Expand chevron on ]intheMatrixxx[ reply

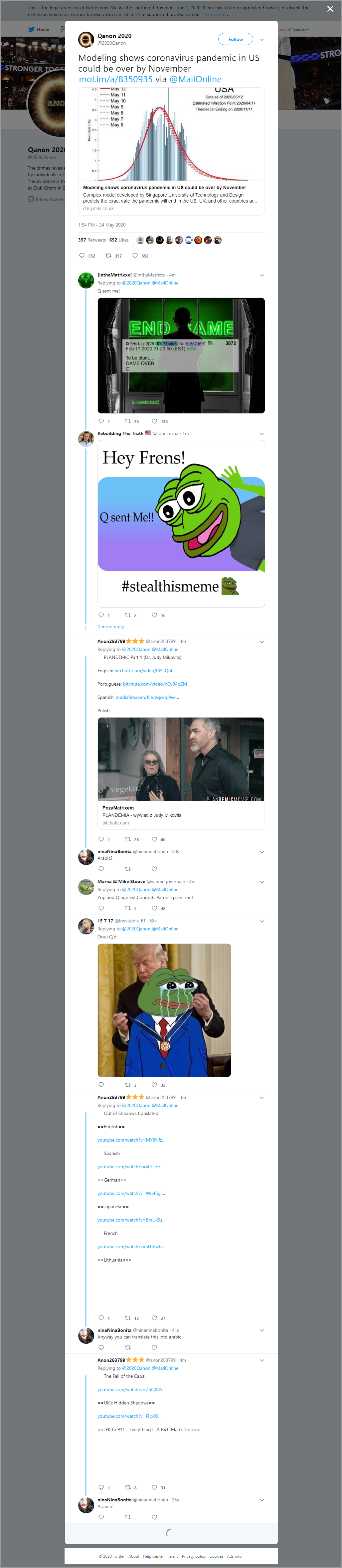(x=262, y=275)
